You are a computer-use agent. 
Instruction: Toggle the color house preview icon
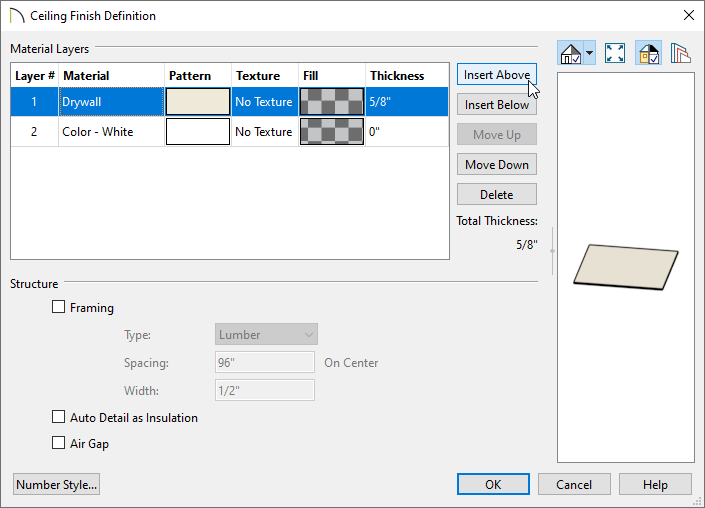(x=648, y=53)
